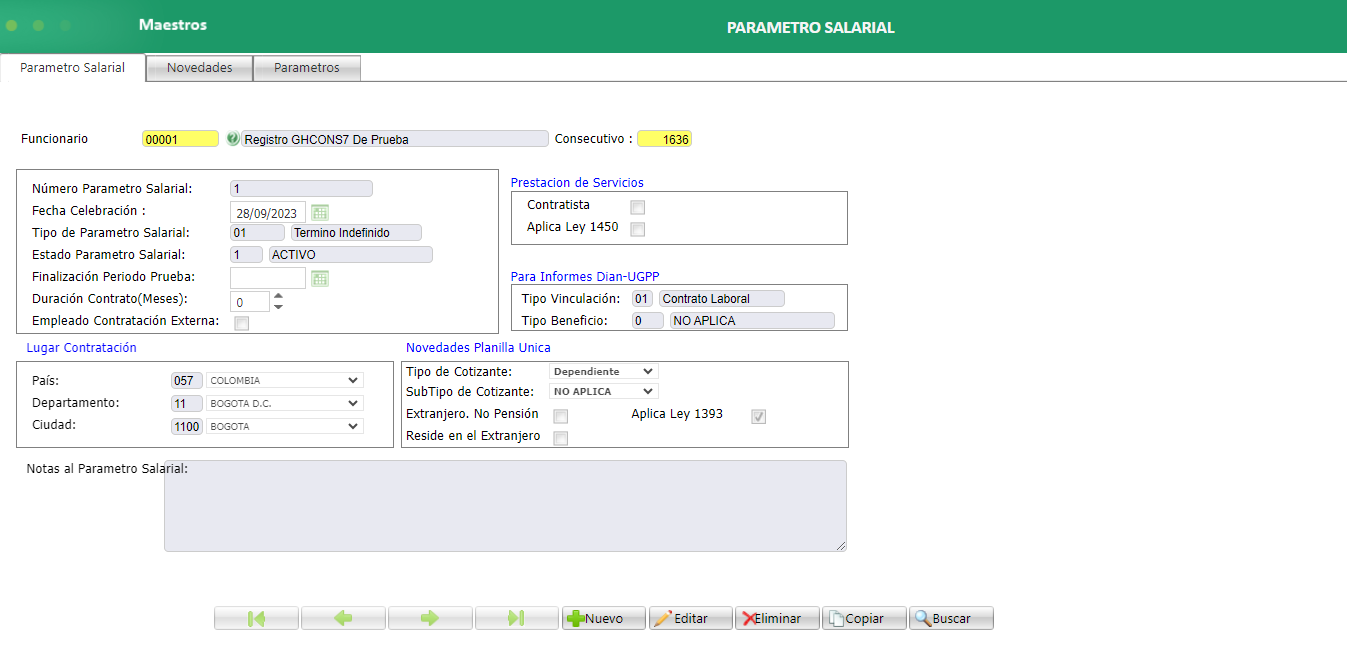Click funcionario name Registro GHCONS7 De Prueba
Screen dimensions: 1347x652
pyautogui.click(x=395, y=139)
